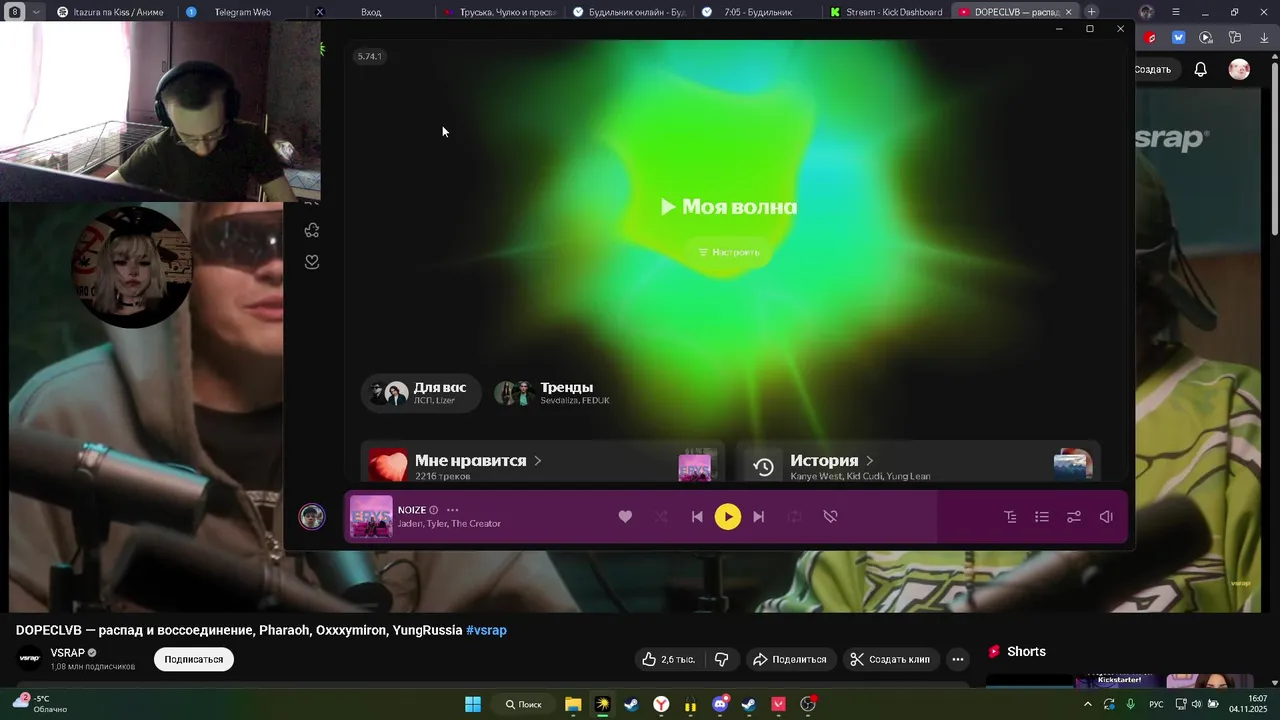The width and height of the screenshot is (1280, 720).
Task: Open the VSRAP channel avatar
Action: coord(30,658)
